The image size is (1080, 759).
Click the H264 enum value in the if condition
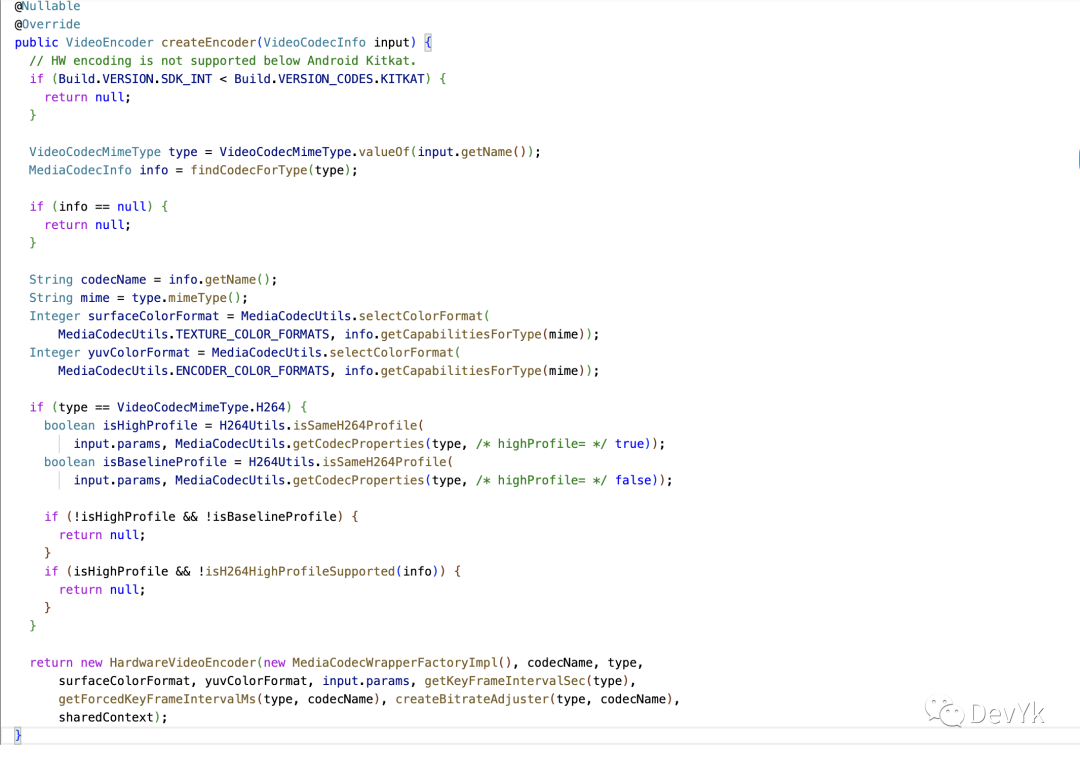tap(271, 407)
